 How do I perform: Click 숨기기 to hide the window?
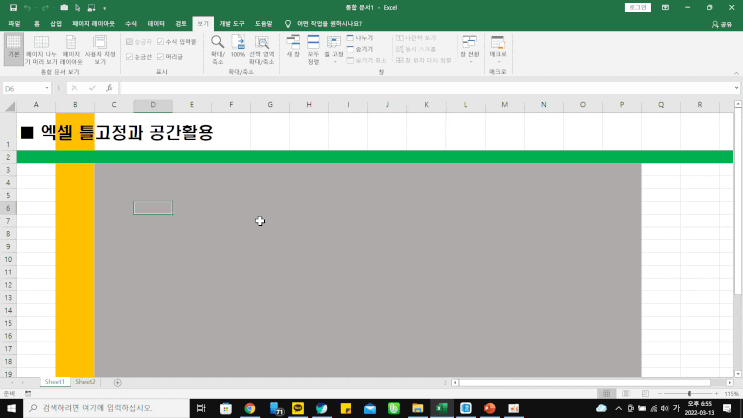click(360, 49)
